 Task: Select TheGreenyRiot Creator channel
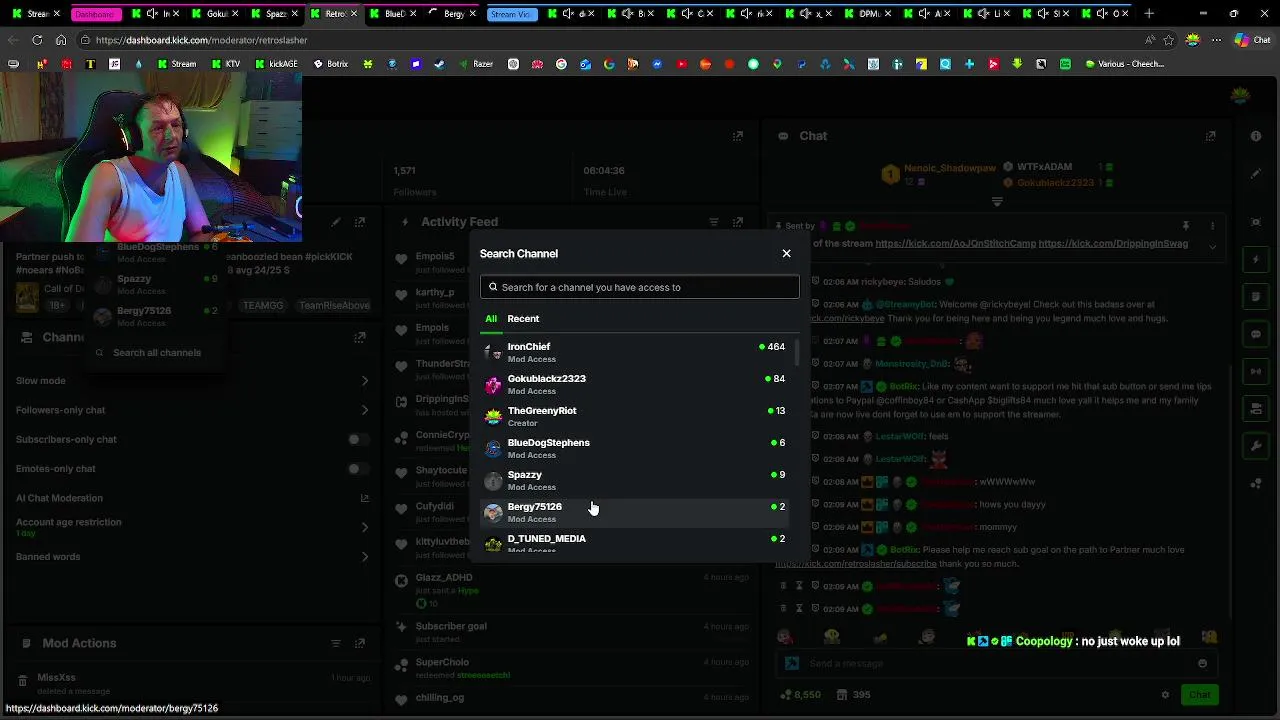[637, 416]
